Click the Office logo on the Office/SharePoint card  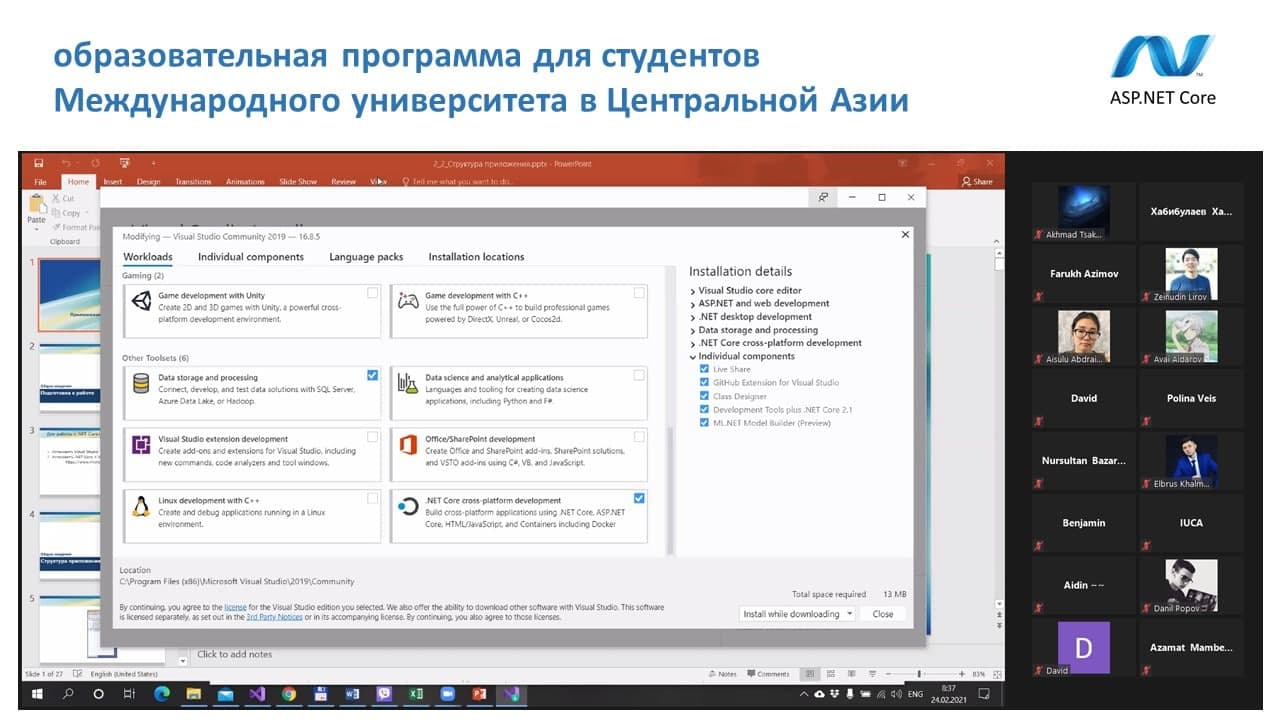pos(408,444)
